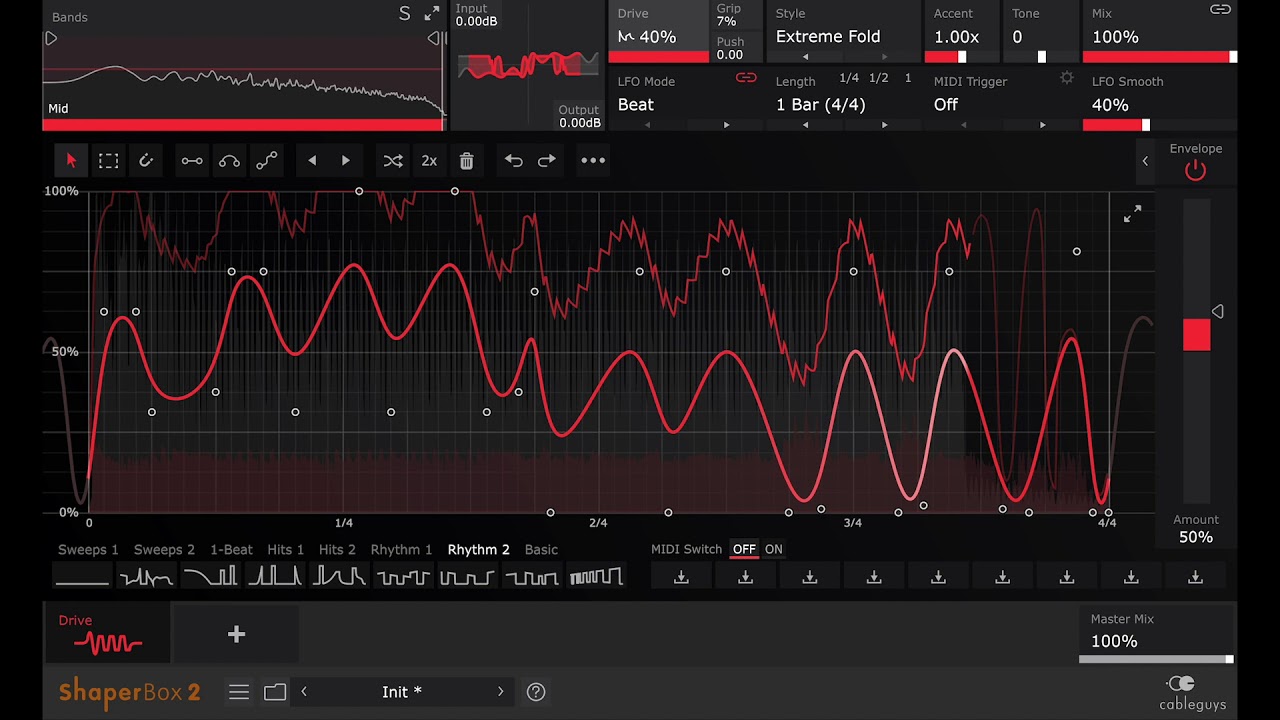Select the pointer arrow edit tool
This screenshot has height=720, width=1280.
71,160
